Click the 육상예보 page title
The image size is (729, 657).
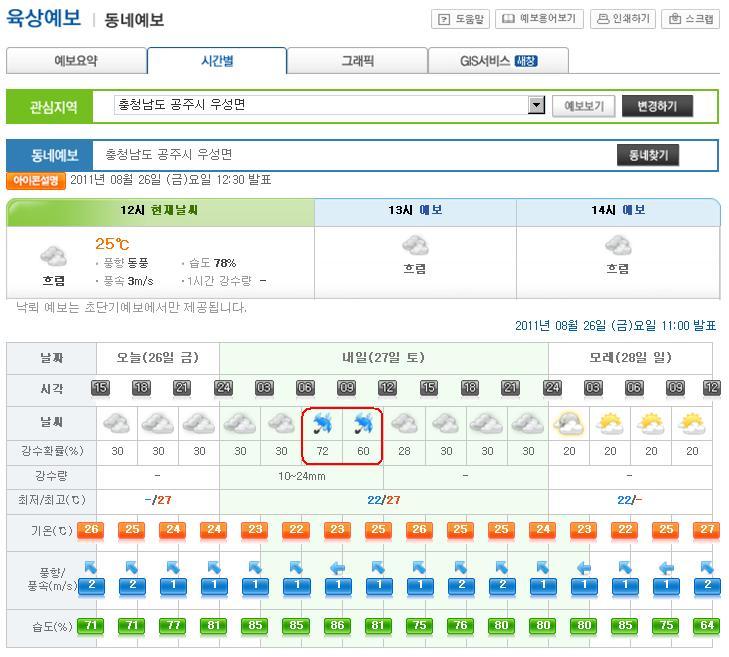tap(43, 19)
